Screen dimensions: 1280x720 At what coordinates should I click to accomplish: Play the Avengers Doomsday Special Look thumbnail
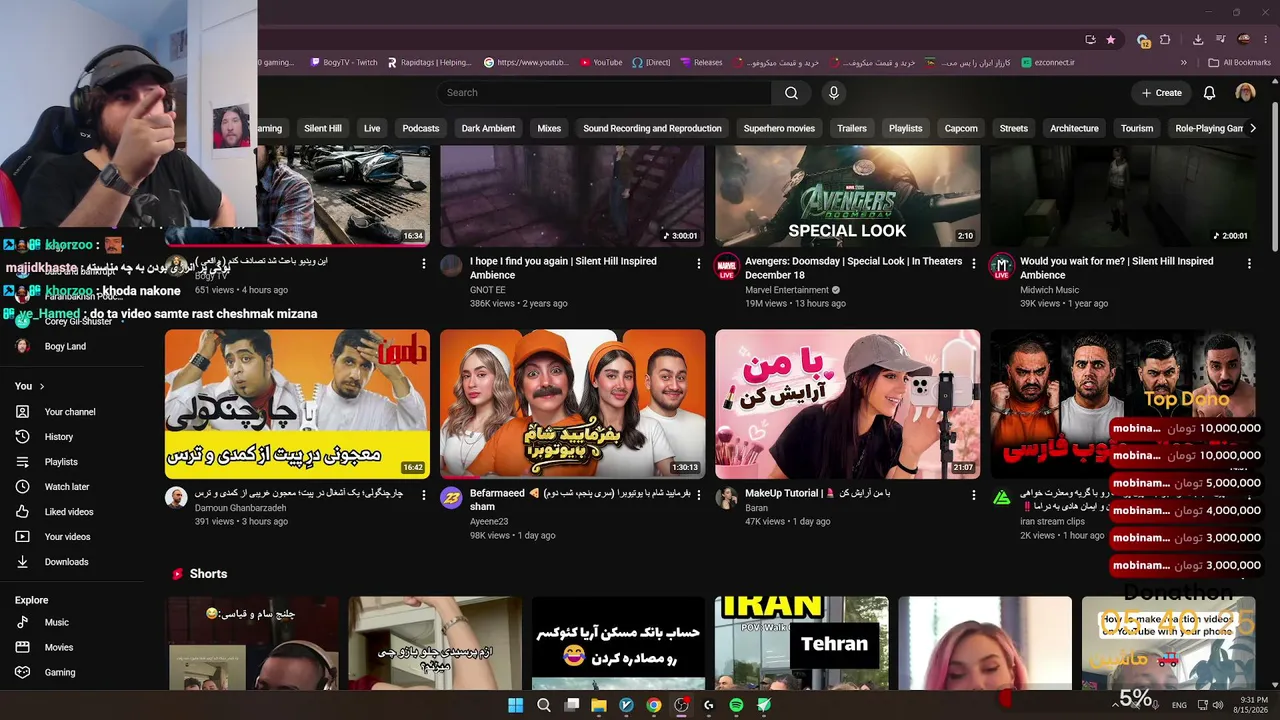point(848,196)
